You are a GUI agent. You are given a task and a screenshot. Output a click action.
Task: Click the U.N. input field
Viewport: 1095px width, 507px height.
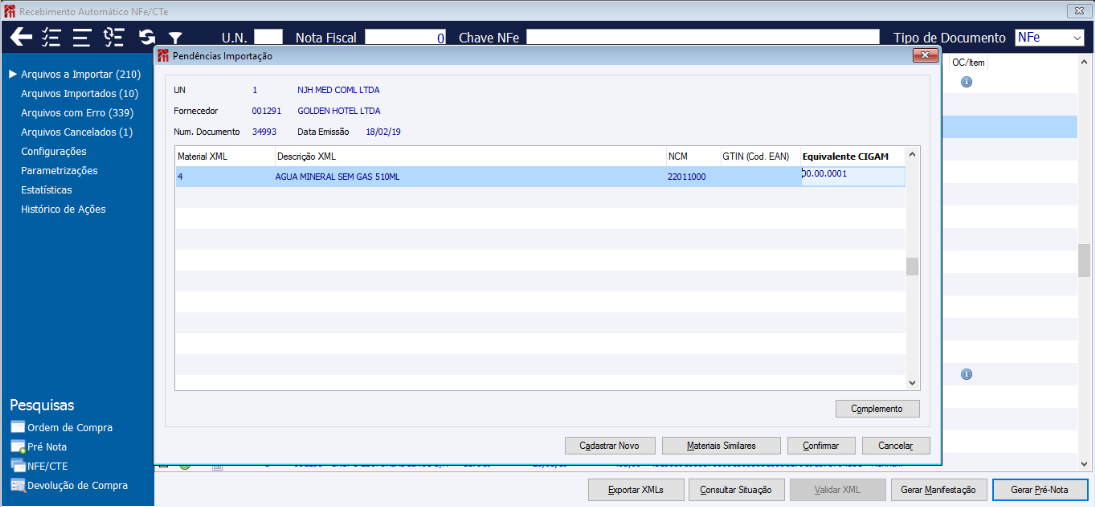pyautogui.click(x=268, y=38)
